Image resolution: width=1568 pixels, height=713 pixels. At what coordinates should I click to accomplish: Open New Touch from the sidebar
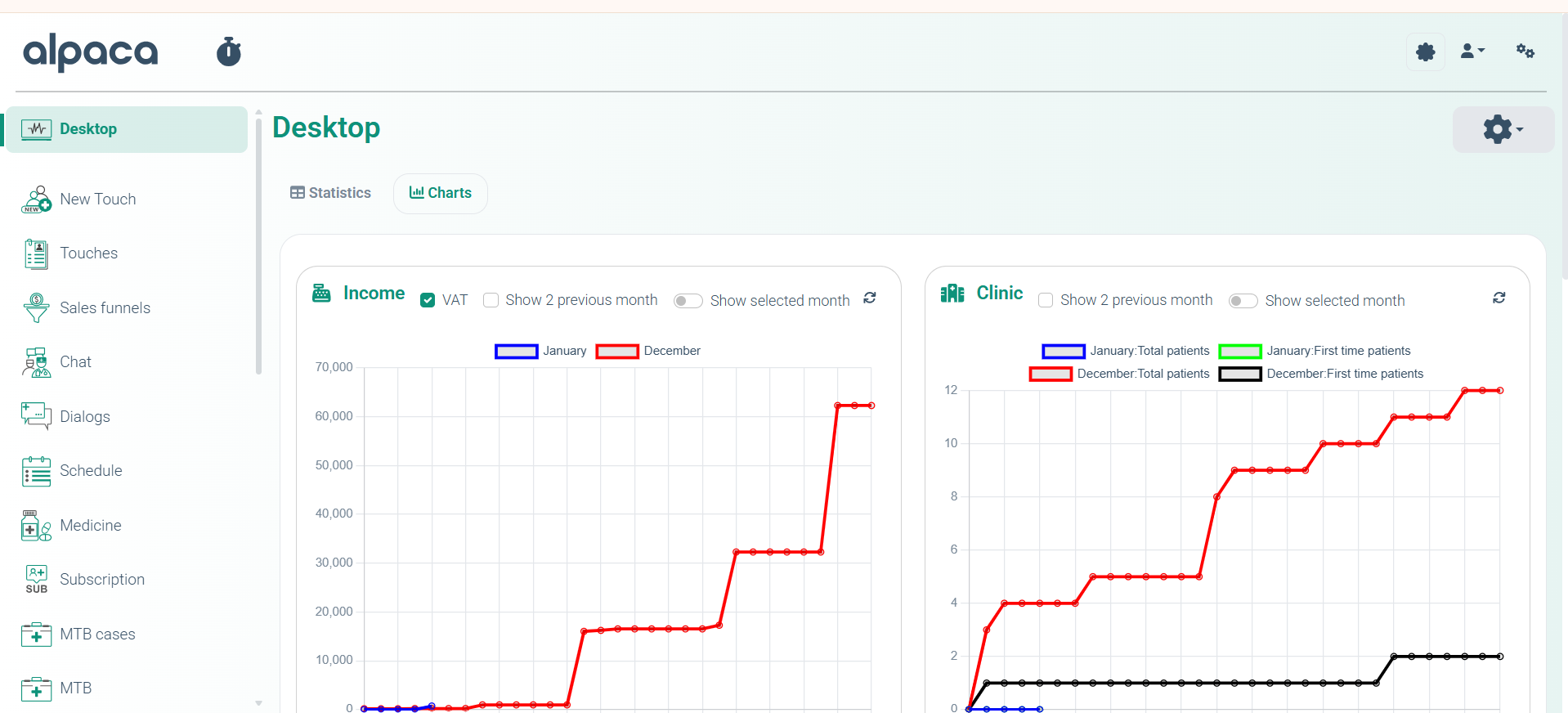(97, 199)
